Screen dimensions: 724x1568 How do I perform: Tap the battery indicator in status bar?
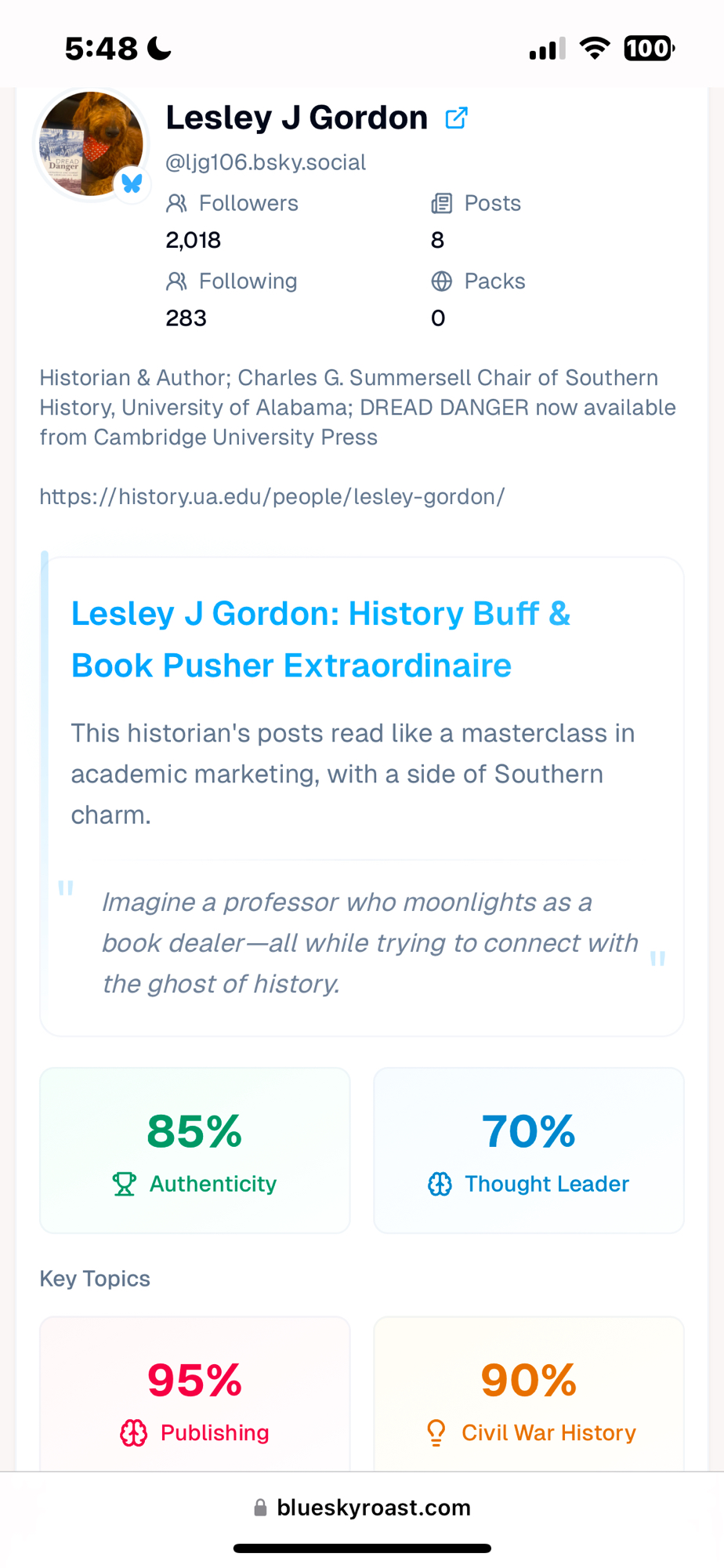pos(649,49)
